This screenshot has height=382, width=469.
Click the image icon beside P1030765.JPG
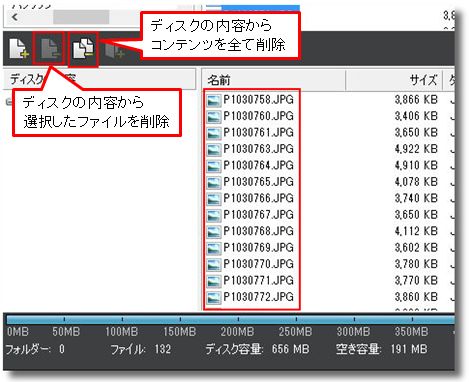(x=213, y=182)
